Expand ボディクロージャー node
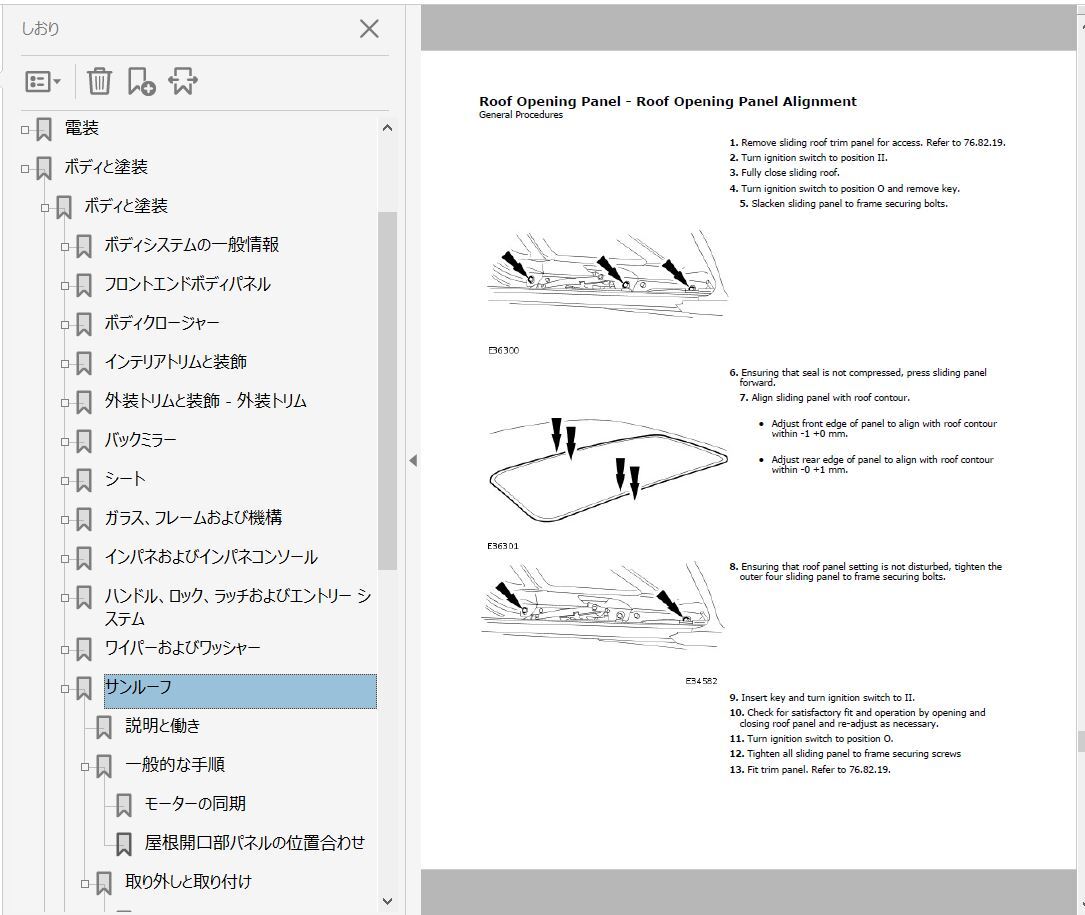The height and width of the screenshot is (915, 1085). [x=65, y=325]
